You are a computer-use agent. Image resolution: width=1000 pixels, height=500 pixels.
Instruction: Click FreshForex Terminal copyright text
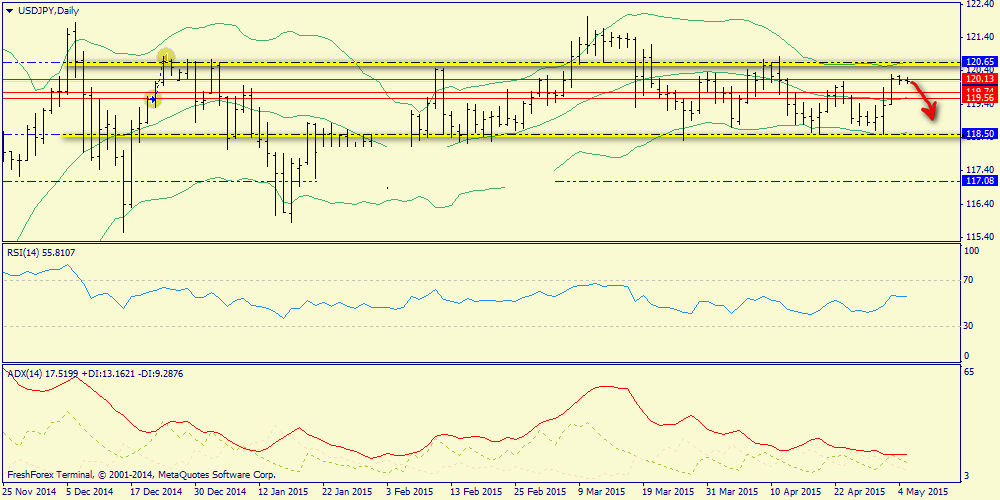(x=140, y=474)
